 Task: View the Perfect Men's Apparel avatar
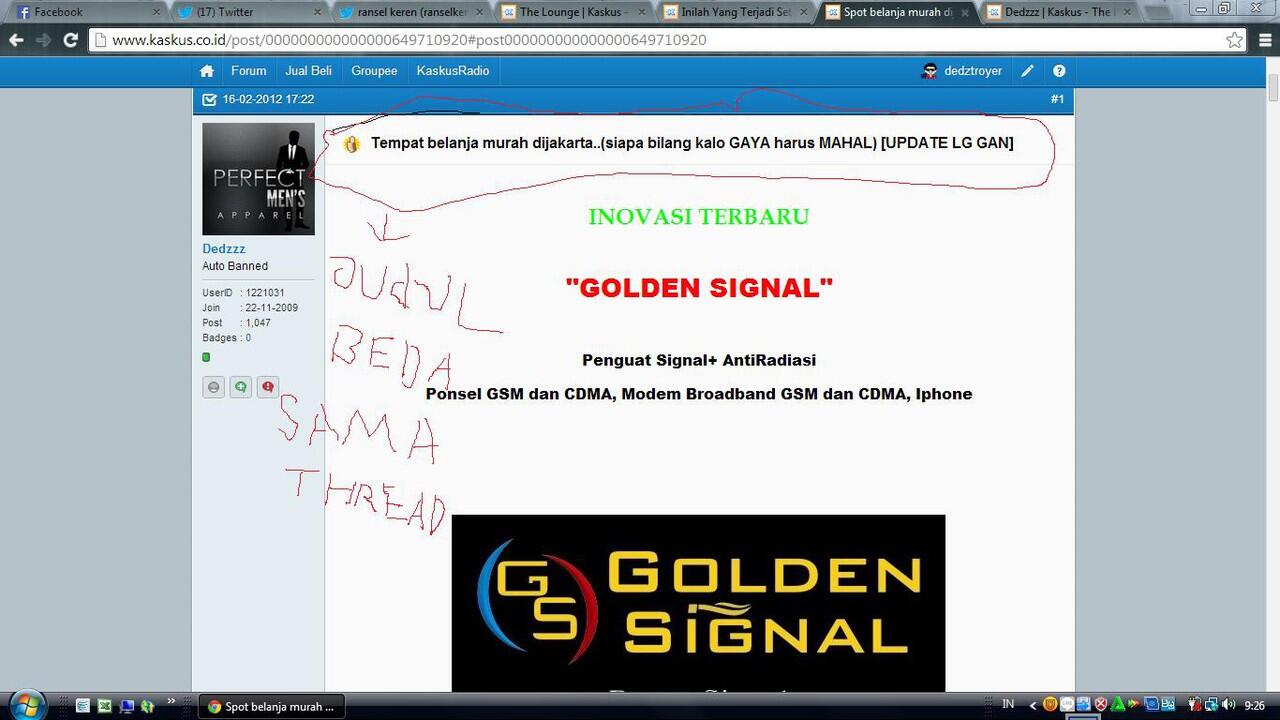pos(258,179)
